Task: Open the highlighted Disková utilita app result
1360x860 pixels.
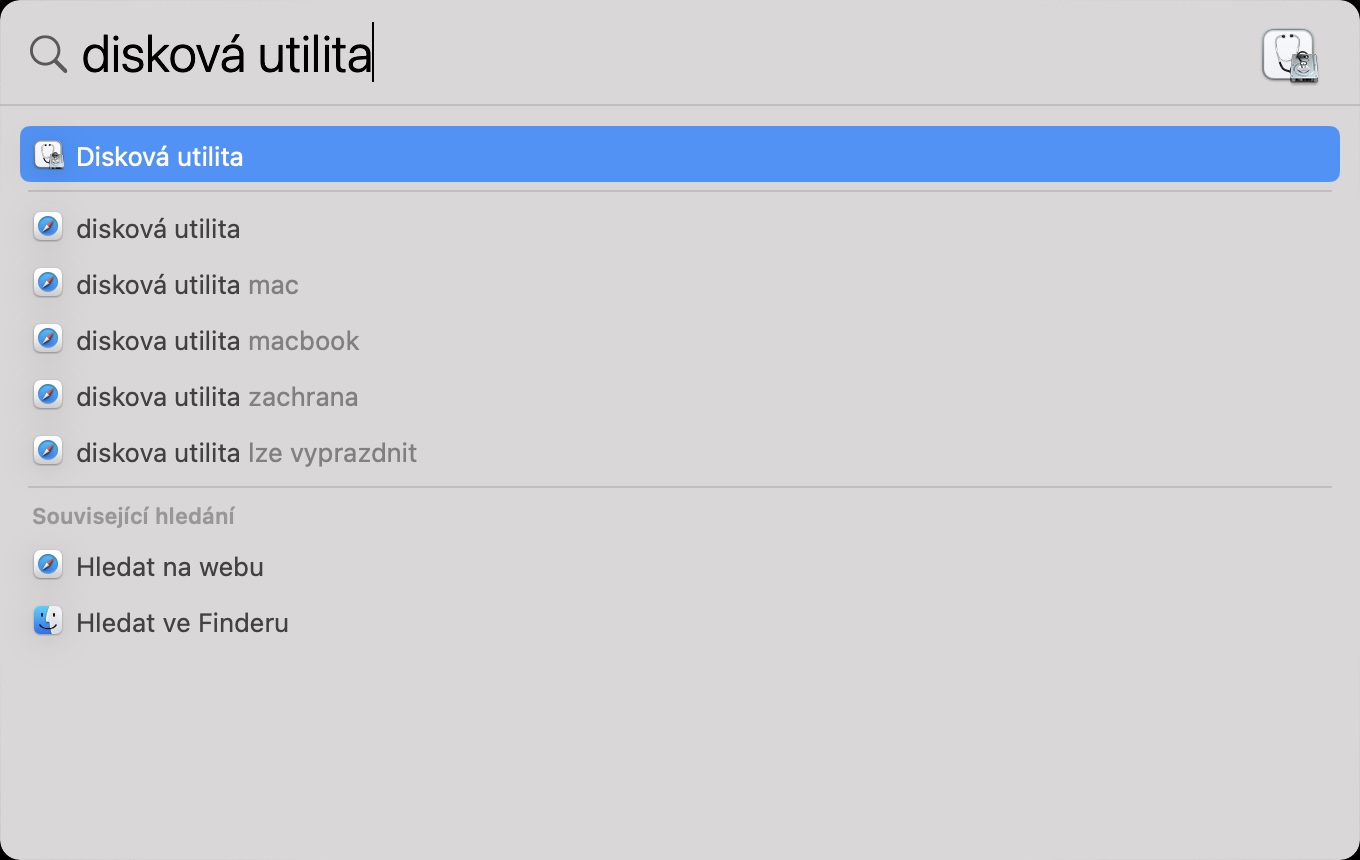Action: pyautogui.click(x=160, y=157)
